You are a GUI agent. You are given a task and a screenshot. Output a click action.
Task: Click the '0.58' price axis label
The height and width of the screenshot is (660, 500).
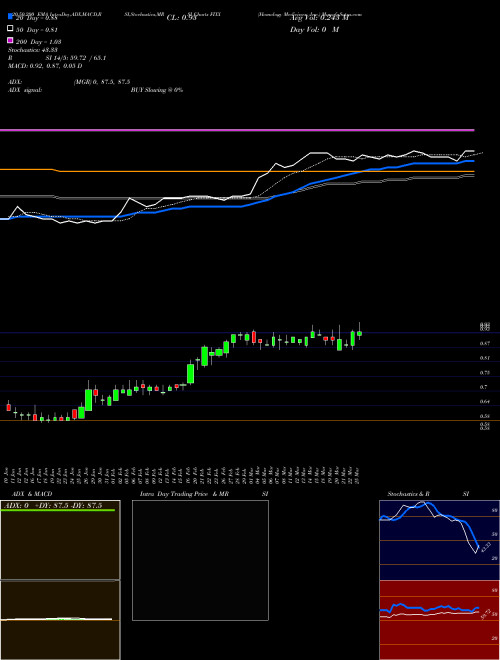tap(484, 416)
